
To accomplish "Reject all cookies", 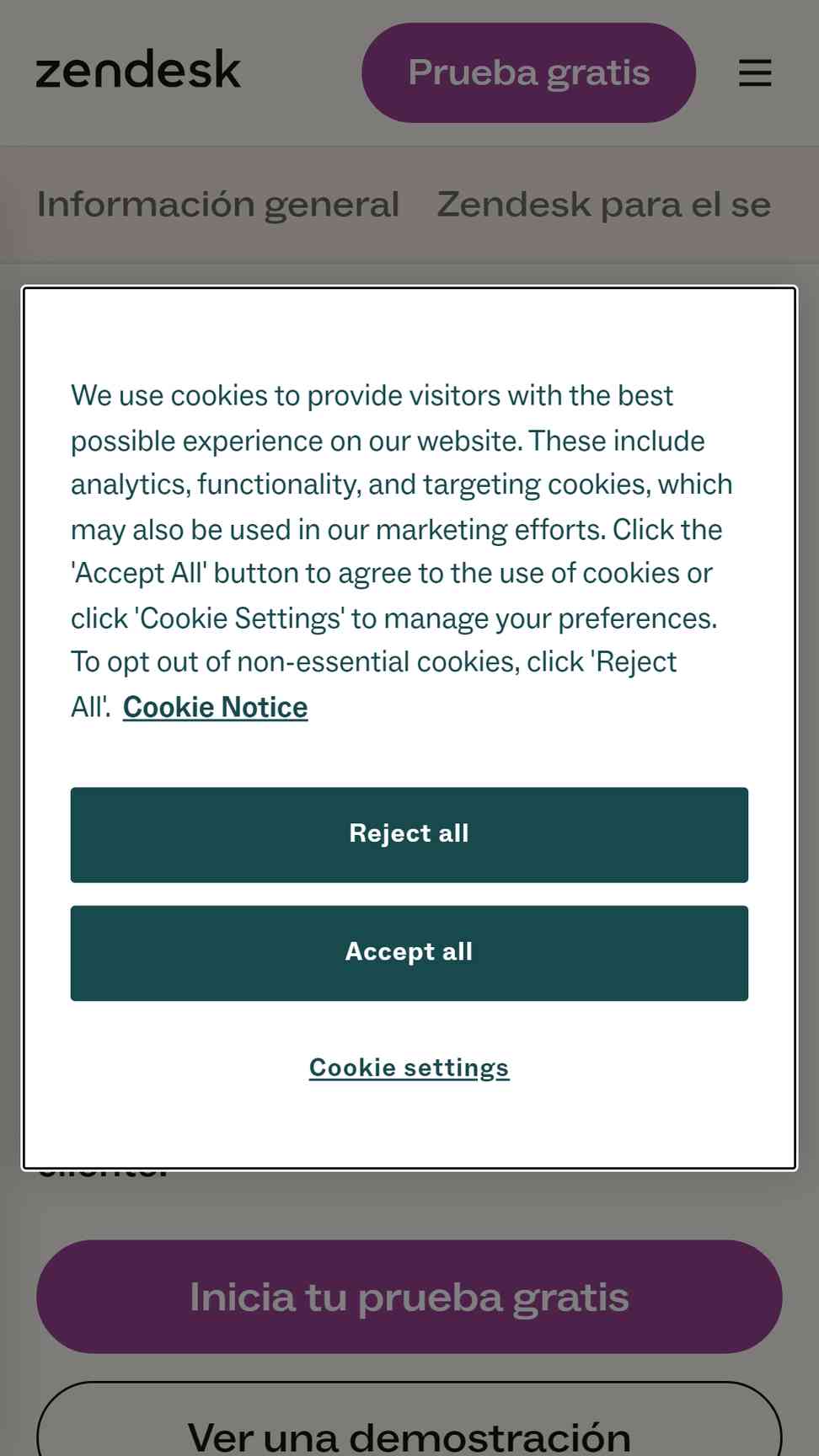I will [x=409, y=835].
